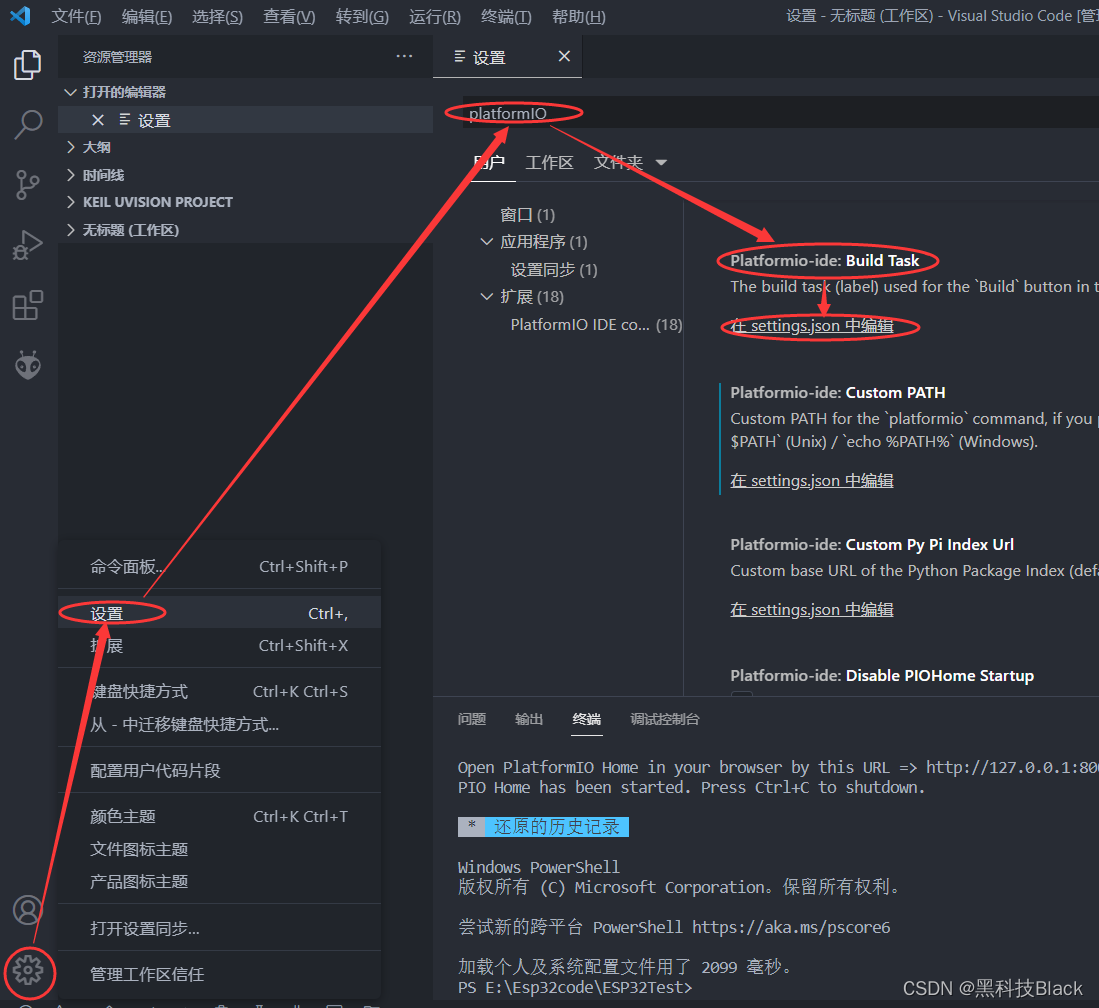The height and width of the screenshot is (1008, 1099).
Task: Open settings.json link under Custom Py Pi Index Url
Action: click(812, 610)
